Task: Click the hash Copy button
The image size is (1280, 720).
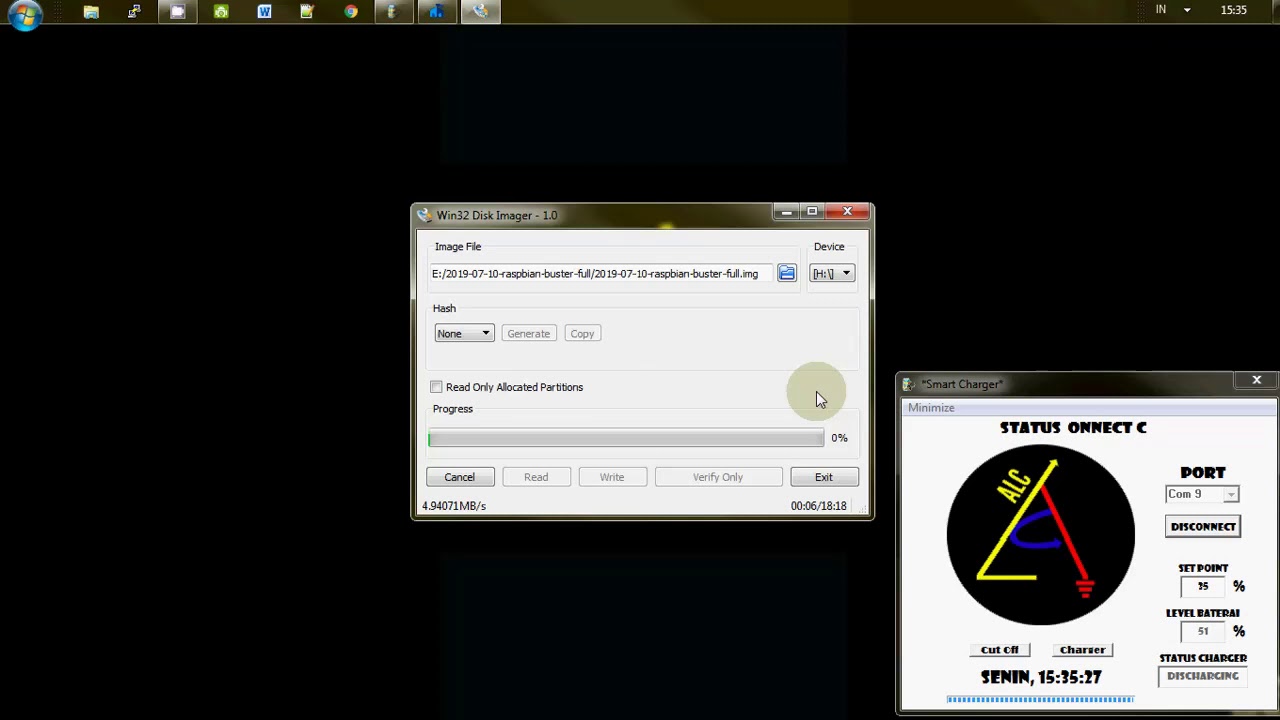Action: coord(582,333)
